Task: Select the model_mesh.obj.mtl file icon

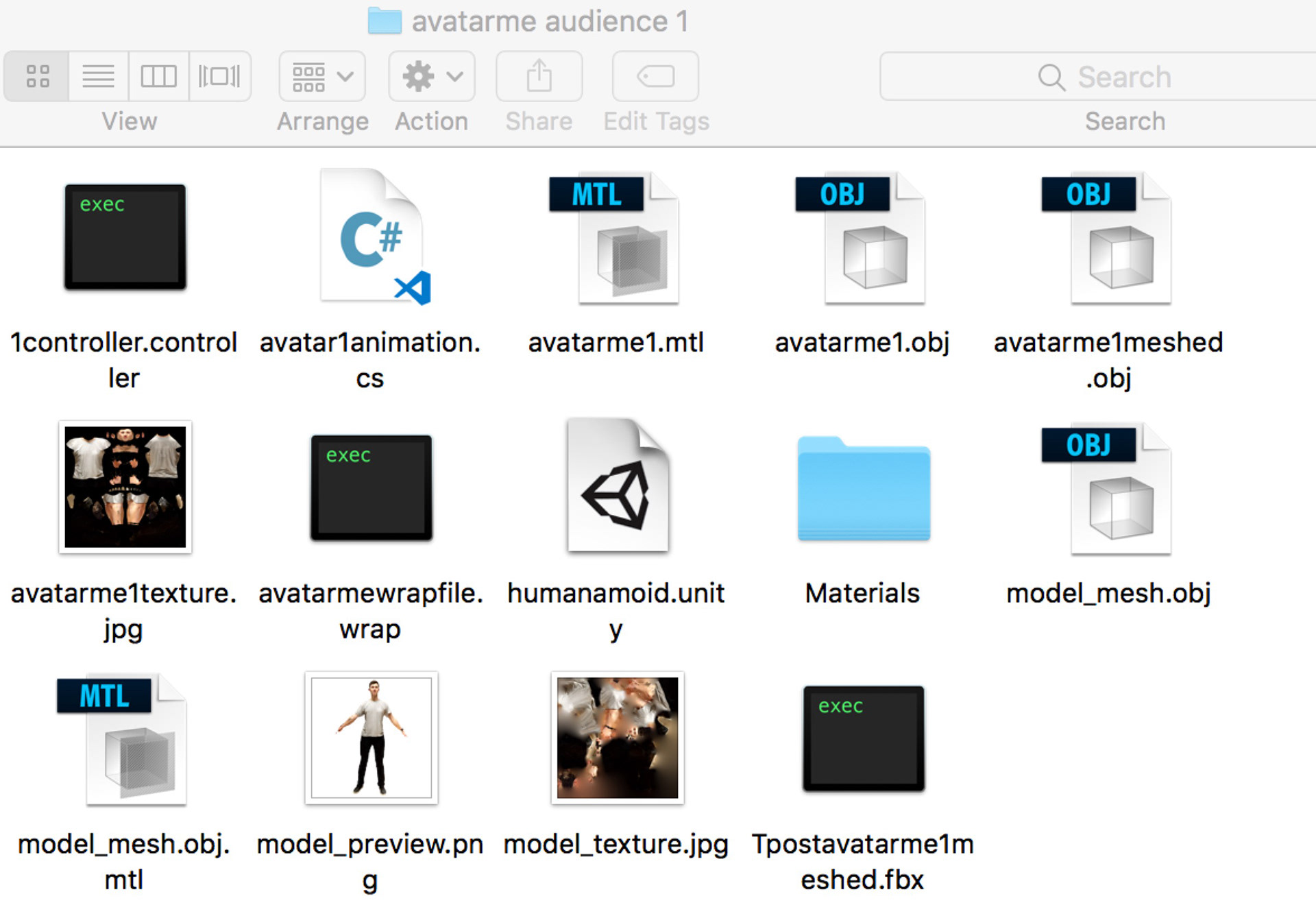Action: pyautogui.click(x=122, y=739)
